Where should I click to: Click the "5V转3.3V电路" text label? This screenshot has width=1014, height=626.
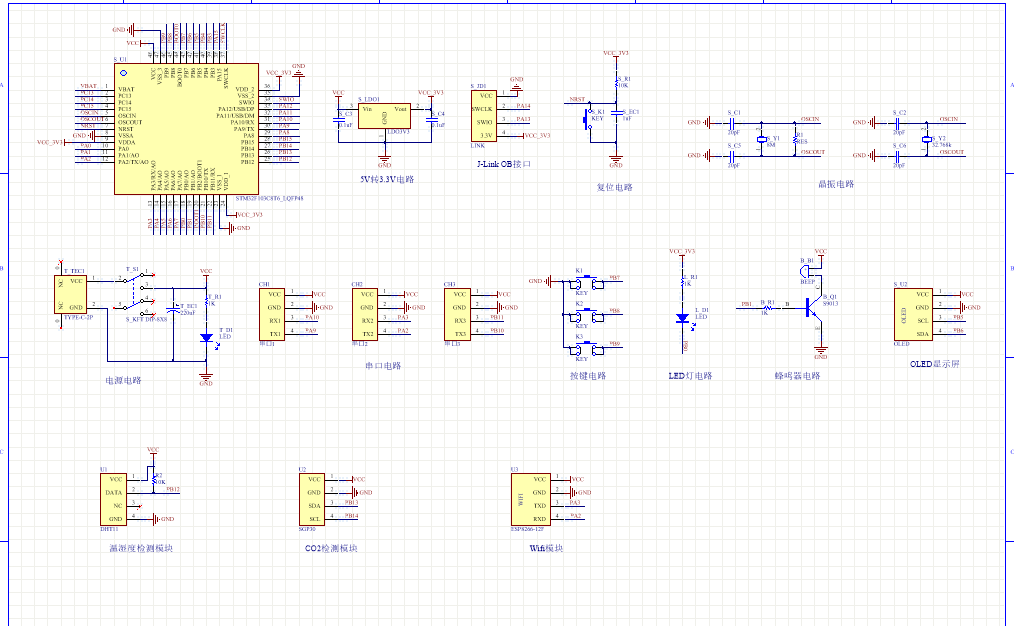387,180
